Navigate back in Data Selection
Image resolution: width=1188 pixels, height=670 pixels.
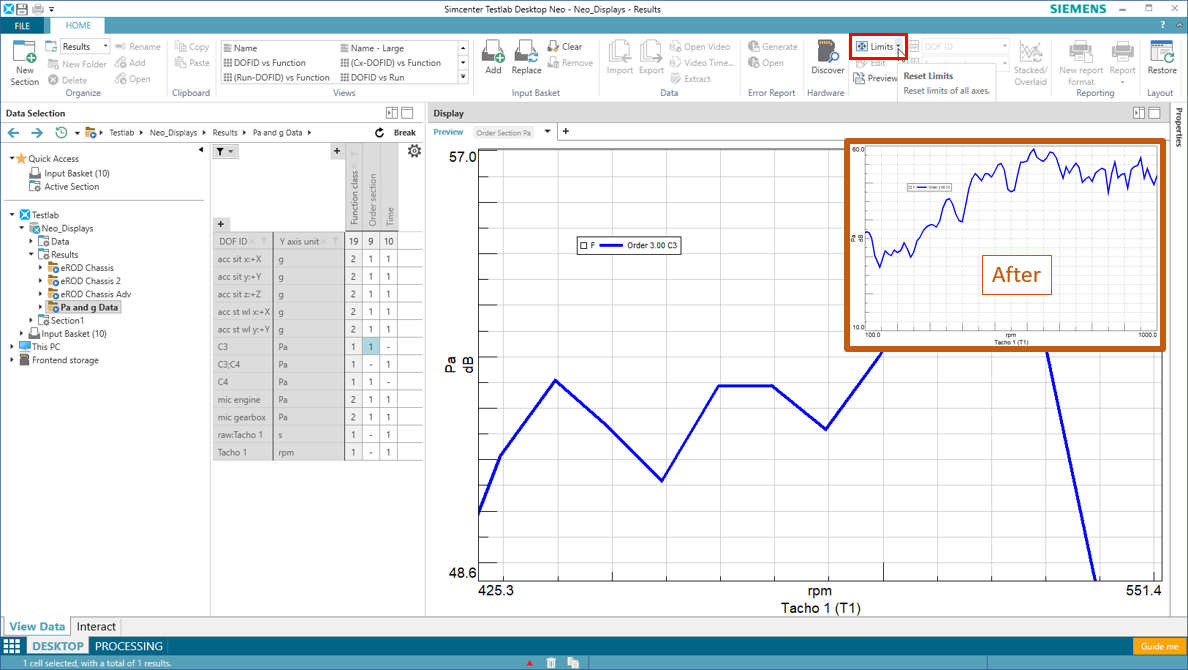[14, 133]
